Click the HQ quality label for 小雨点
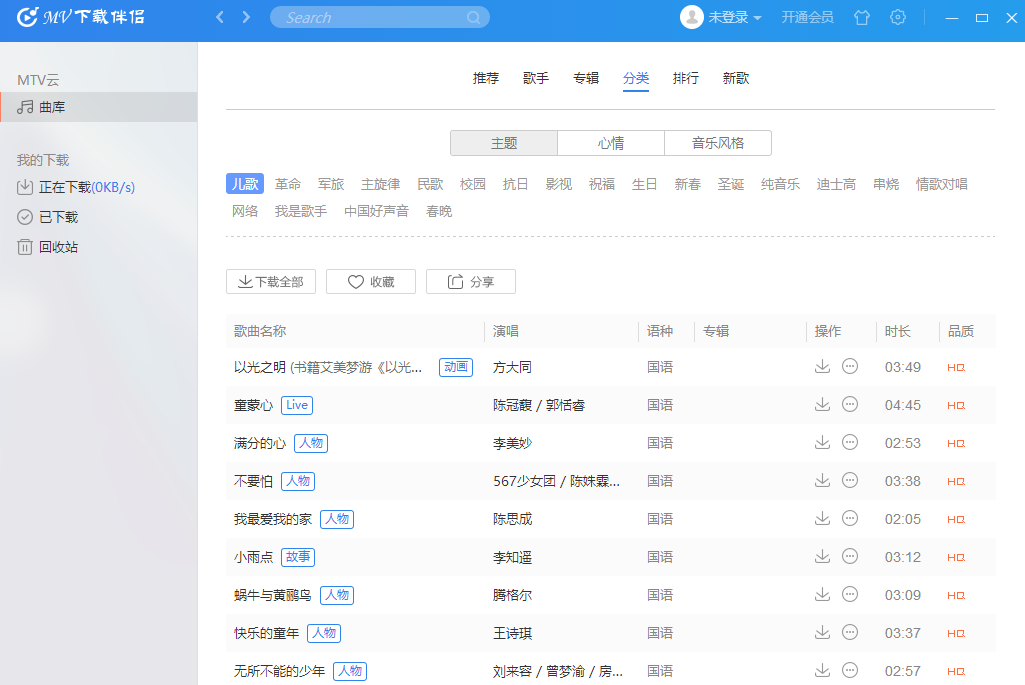 pyautogui.click(x=955, y=557)
